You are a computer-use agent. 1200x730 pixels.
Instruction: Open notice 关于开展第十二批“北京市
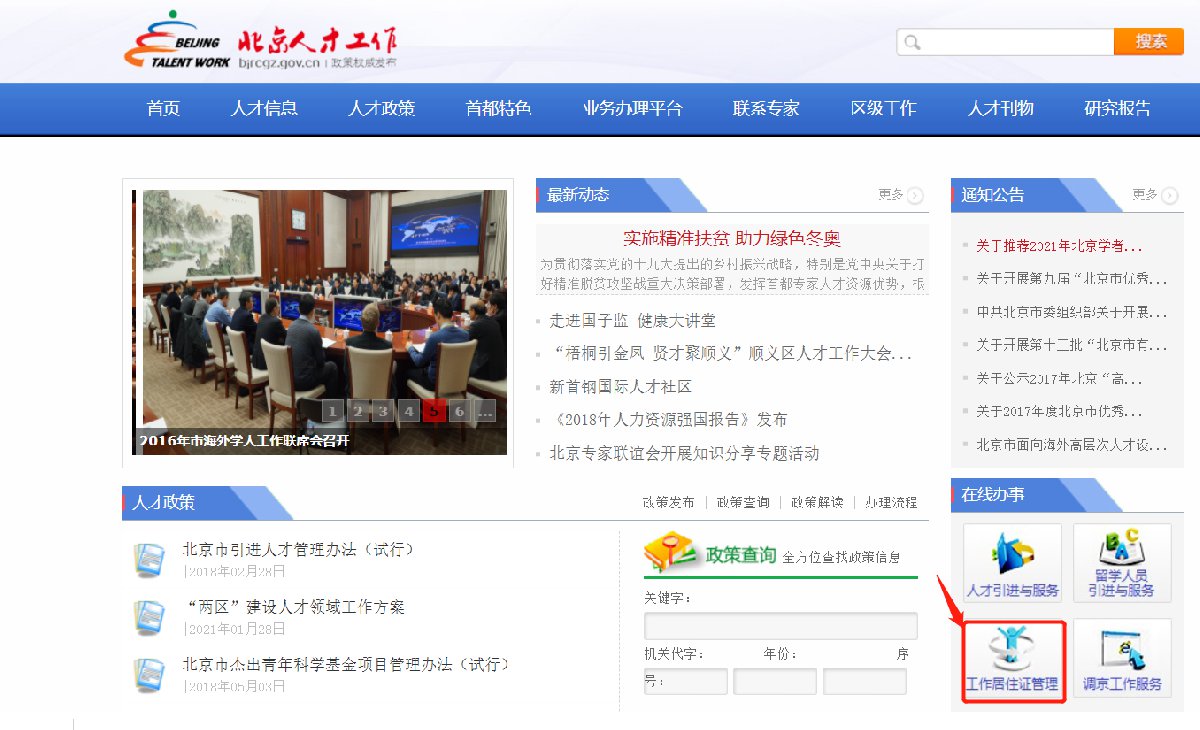(x=1072, y=345)
